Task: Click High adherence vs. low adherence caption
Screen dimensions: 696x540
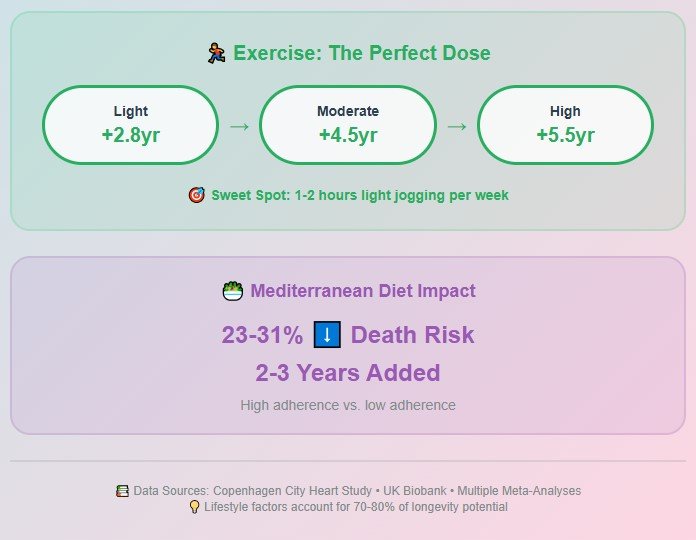Action: point(348,405)
